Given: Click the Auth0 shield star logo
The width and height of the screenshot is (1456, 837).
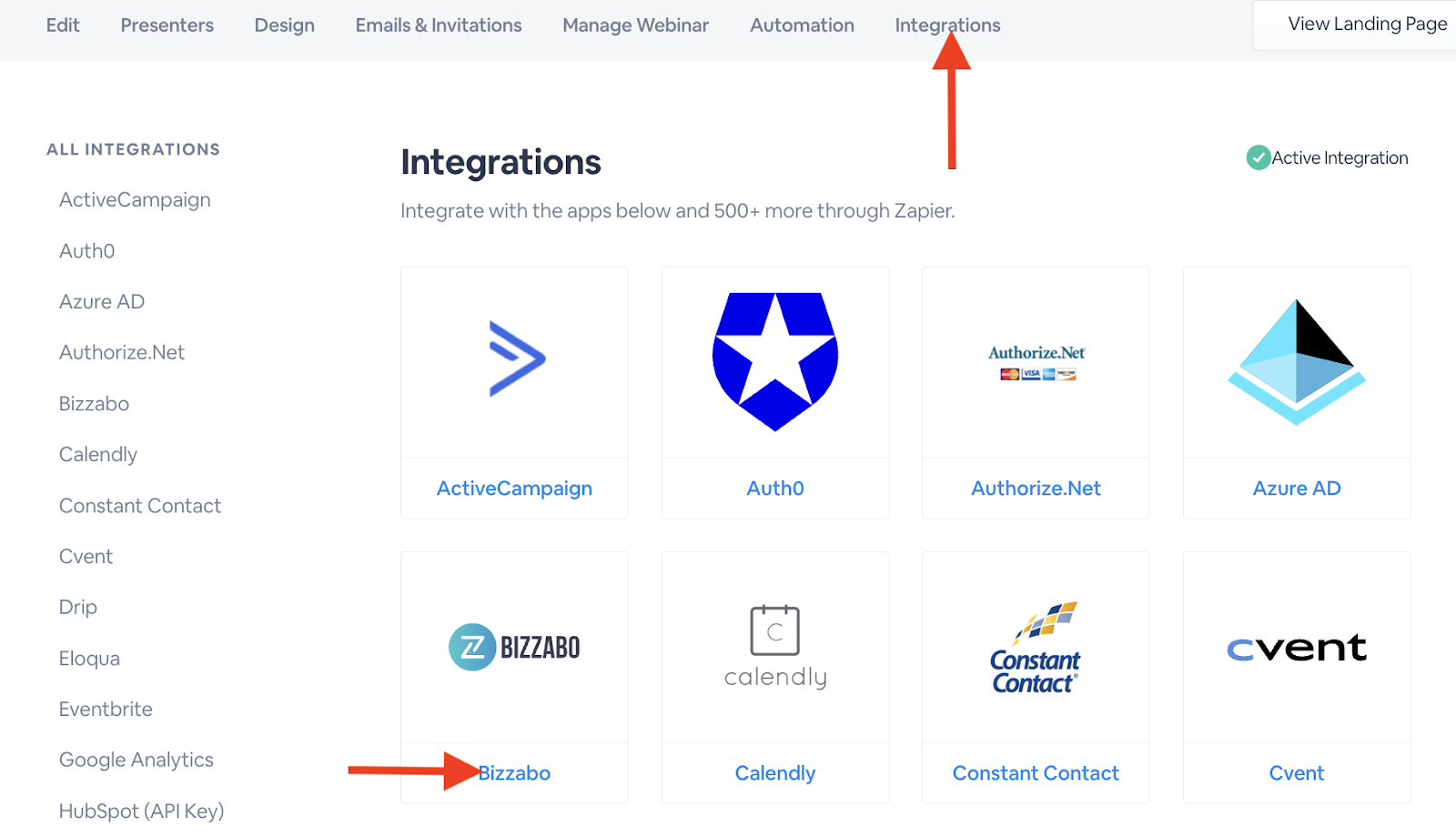Looking at the screenshot, I should (775, 361).
